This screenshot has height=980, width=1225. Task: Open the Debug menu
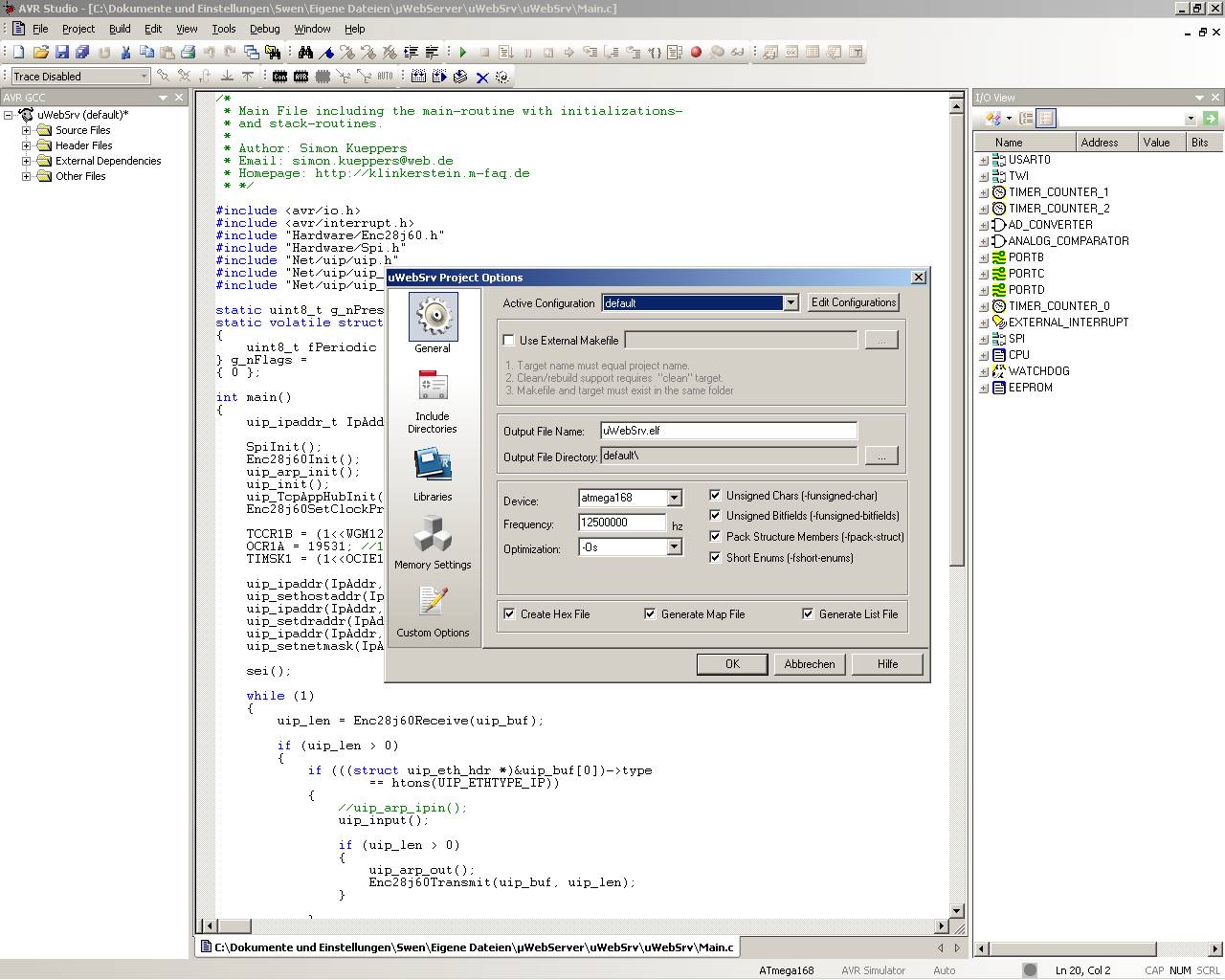coord(265,29)
